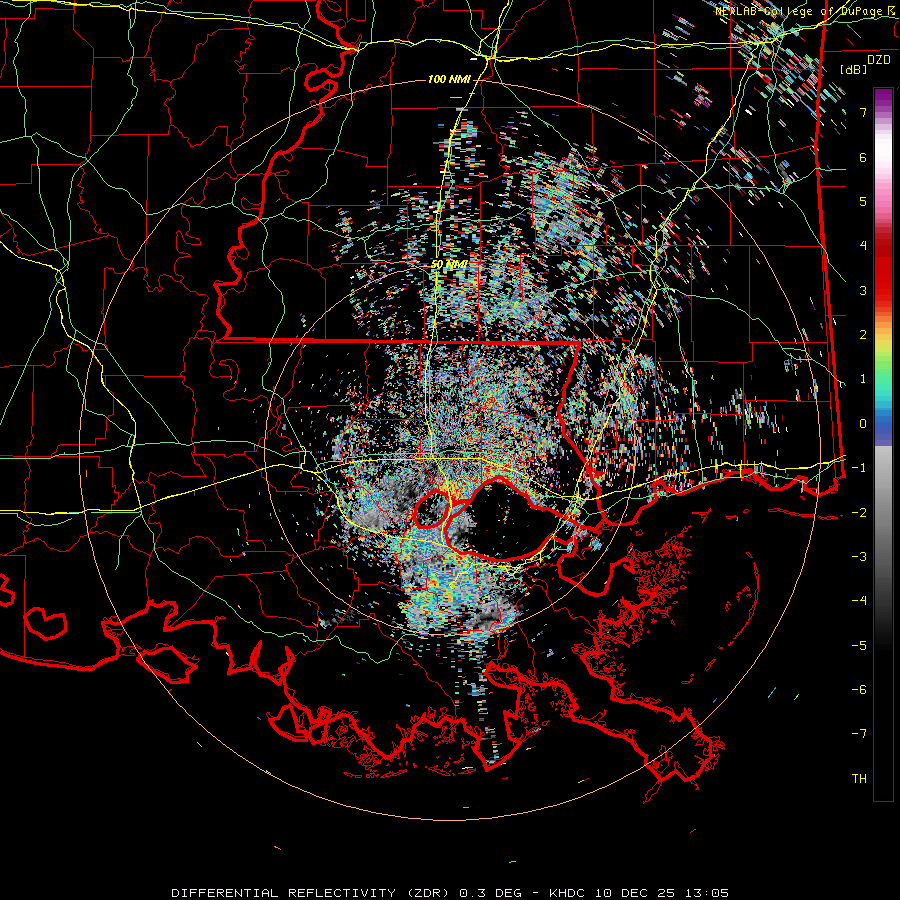The width and height of the screenshot is (900, 900).
Task: Click the 100 NMI range ring label
Action: coord(449,79)
